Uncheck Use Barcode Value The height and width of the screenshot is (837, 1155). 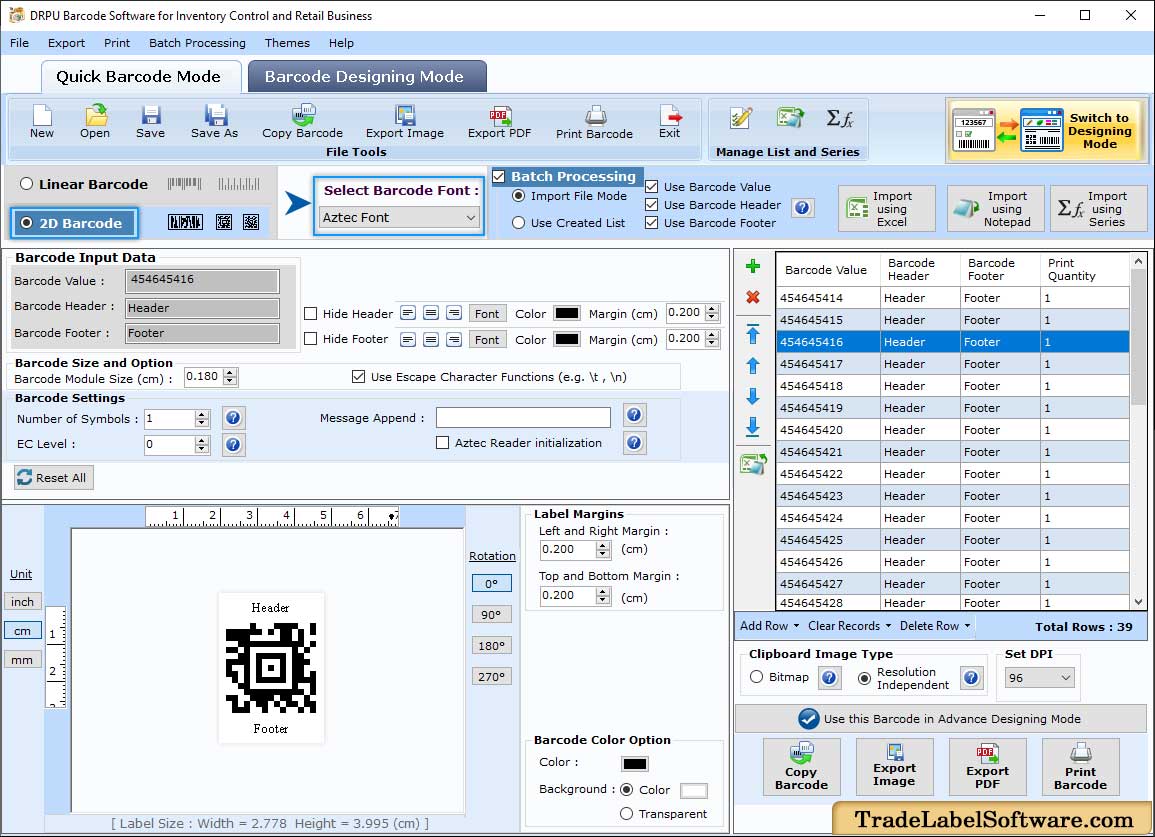click(x=652, y=187)
